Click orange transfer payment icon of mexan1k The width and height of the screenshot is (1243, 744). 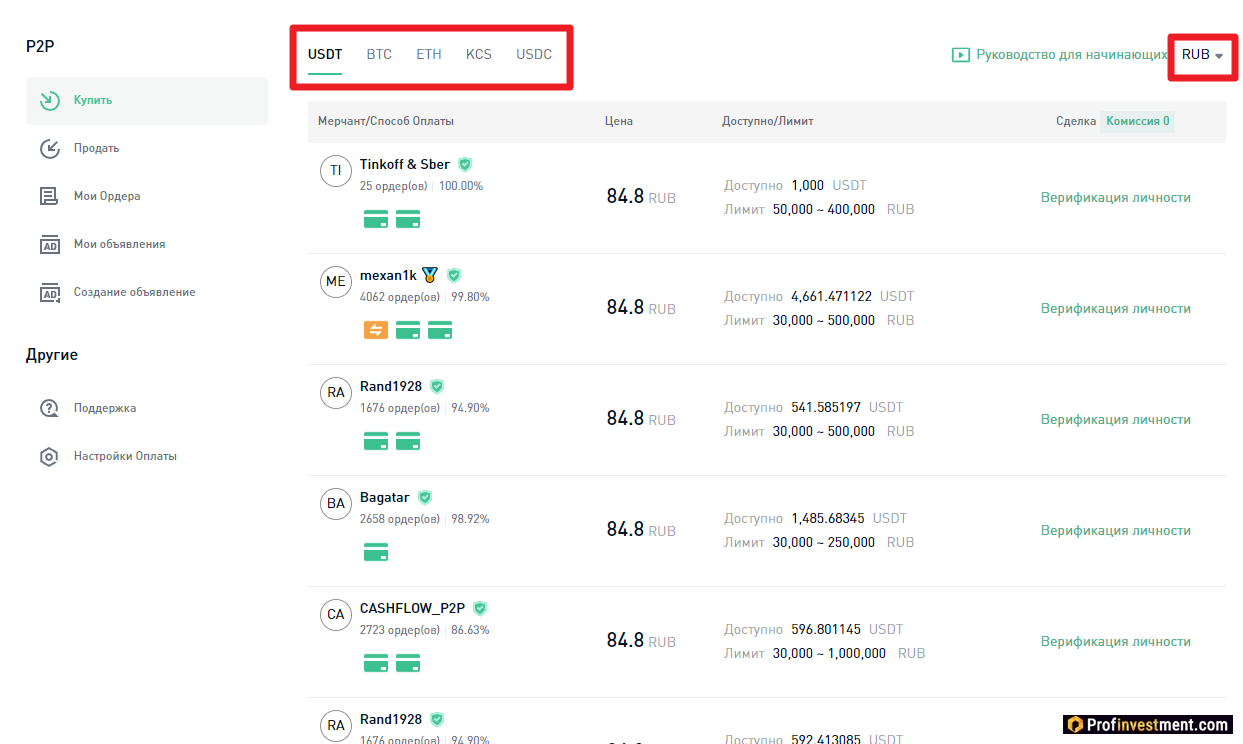(376, 330)
